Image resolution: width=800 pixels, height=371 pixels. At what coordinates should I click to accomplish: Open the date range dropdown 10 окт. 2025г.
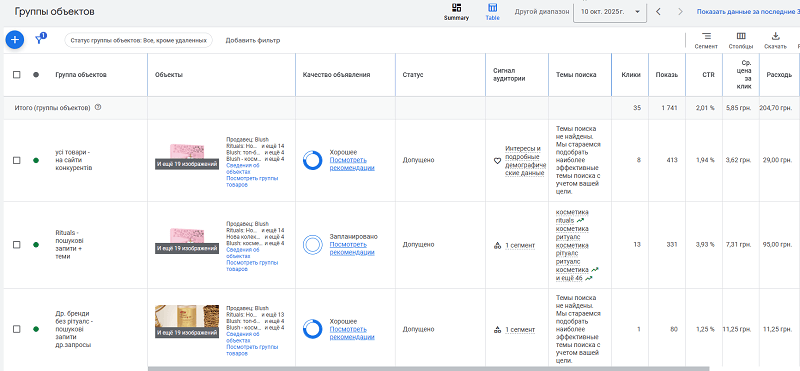click(610, 12)
